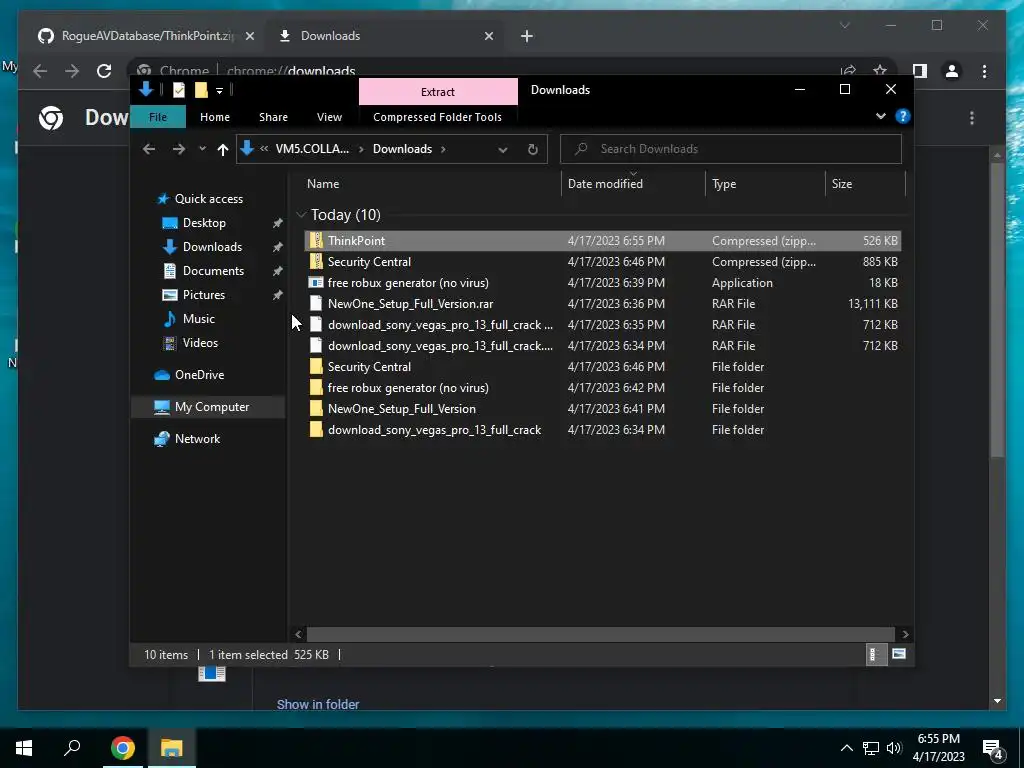Select free robux generator application icon

tap(316, 283)
